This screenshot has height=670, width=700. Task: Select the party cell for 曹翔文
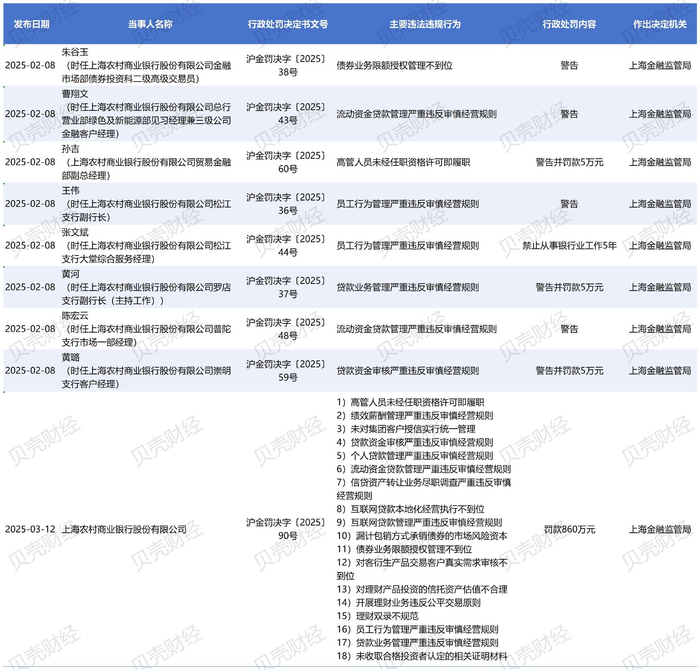146,114
